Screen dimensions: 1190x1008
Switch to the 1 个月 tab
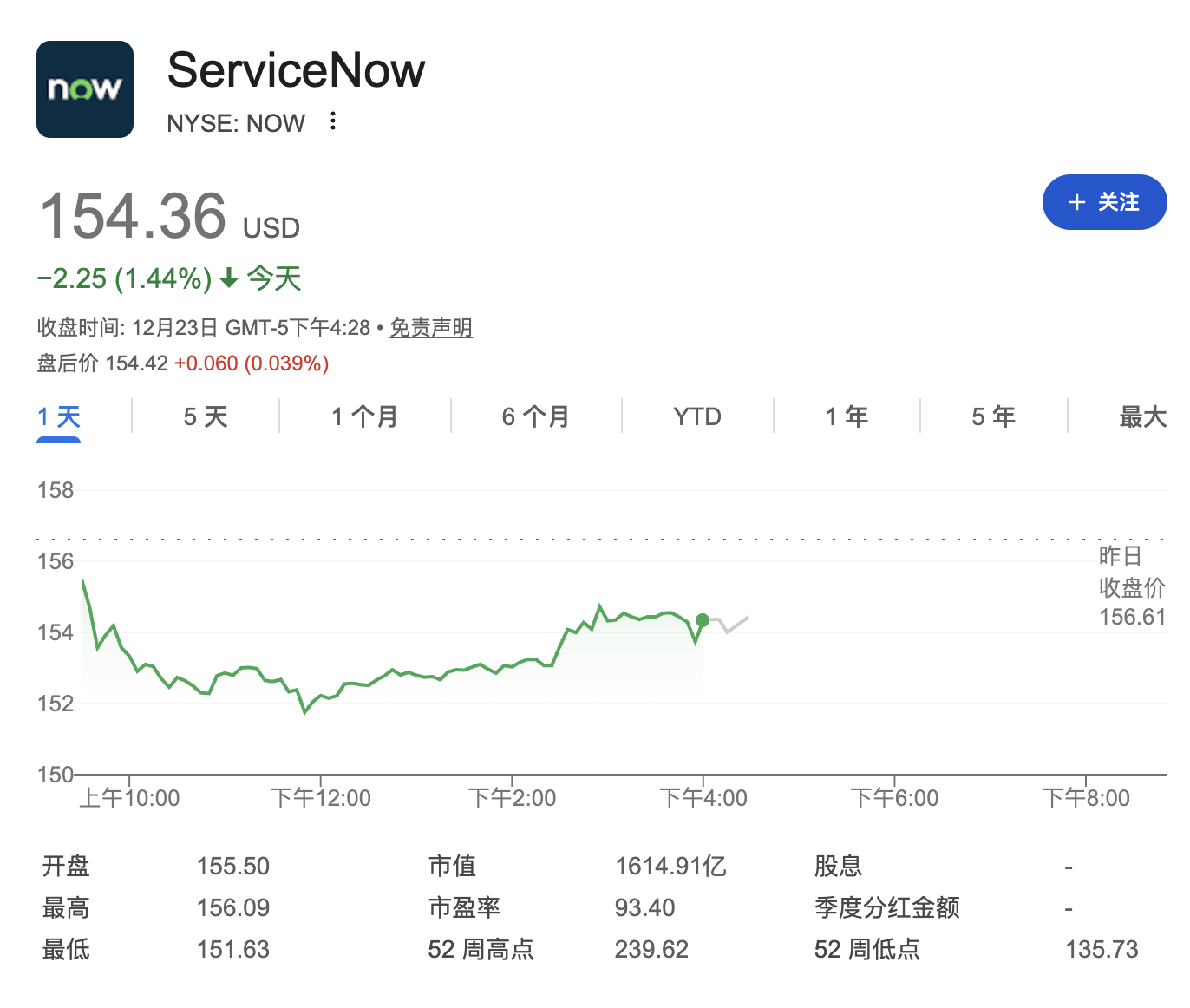pyautogui.click(x=364, y=417)
